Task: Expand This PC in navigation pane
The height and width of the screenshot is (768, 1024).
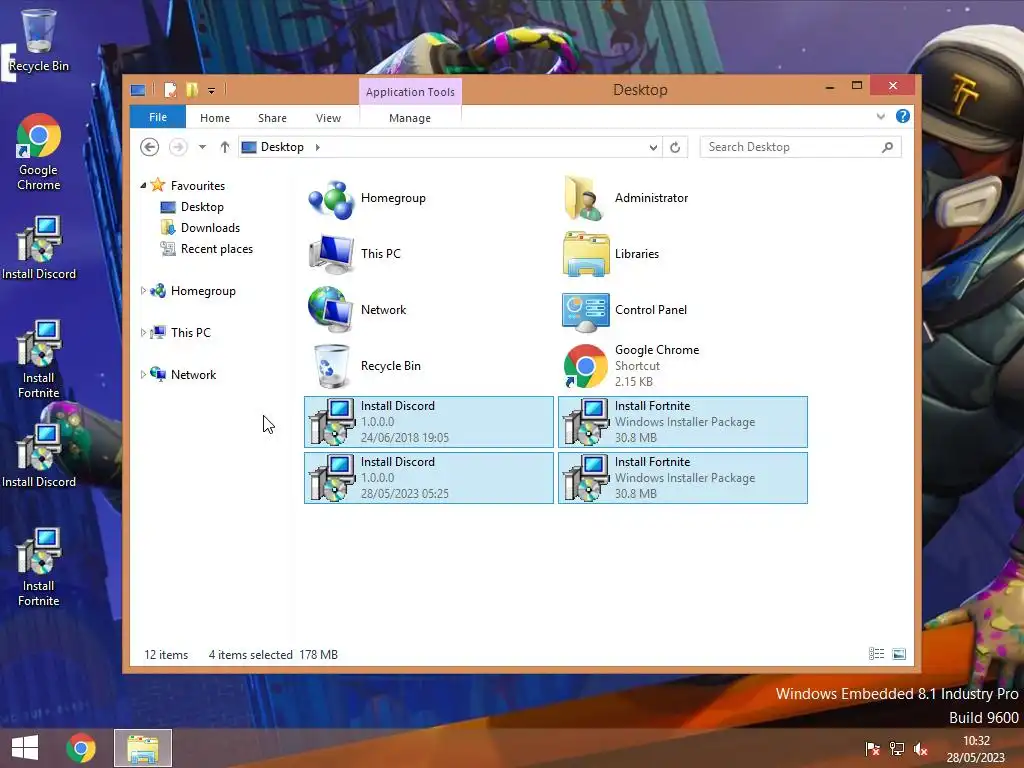Action: click(x=143, y=332)
